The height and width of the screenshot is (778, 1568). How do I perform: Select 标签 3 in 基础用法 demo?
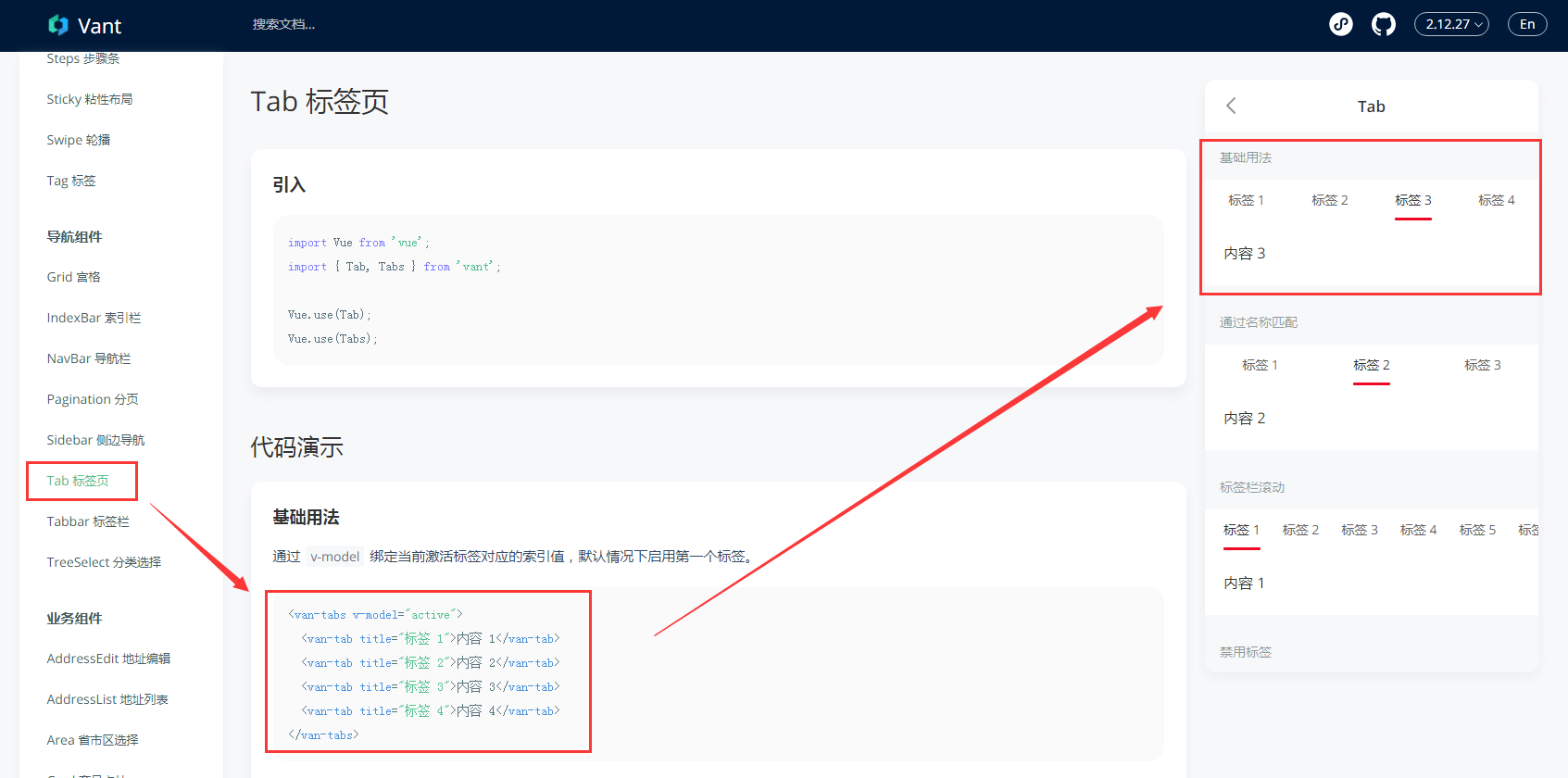[1413, 200]
